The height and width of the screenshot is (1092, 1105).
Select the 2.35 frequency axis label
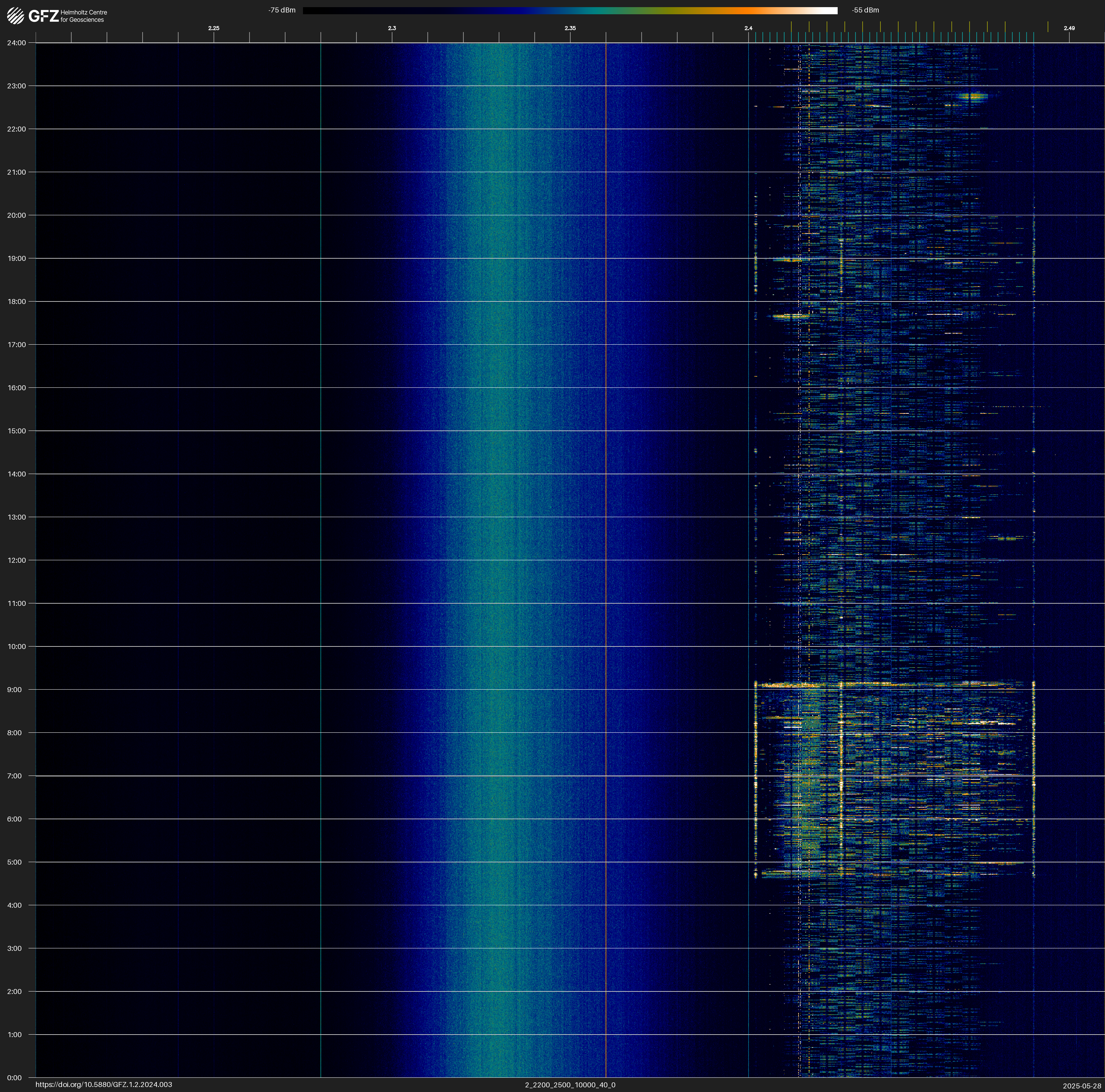click(x=570, y=28)
